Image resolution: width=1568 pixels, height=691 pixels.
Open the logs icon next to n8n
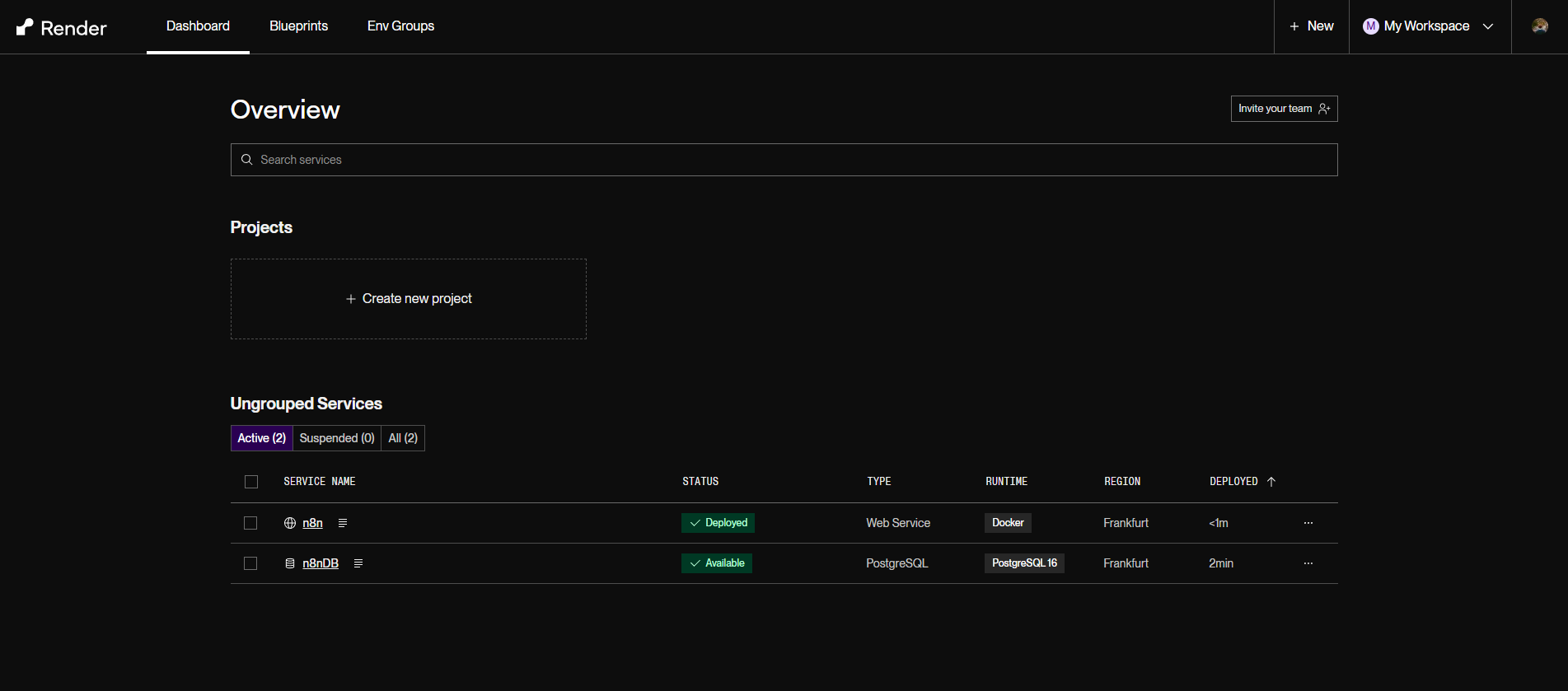coord(343,523)
